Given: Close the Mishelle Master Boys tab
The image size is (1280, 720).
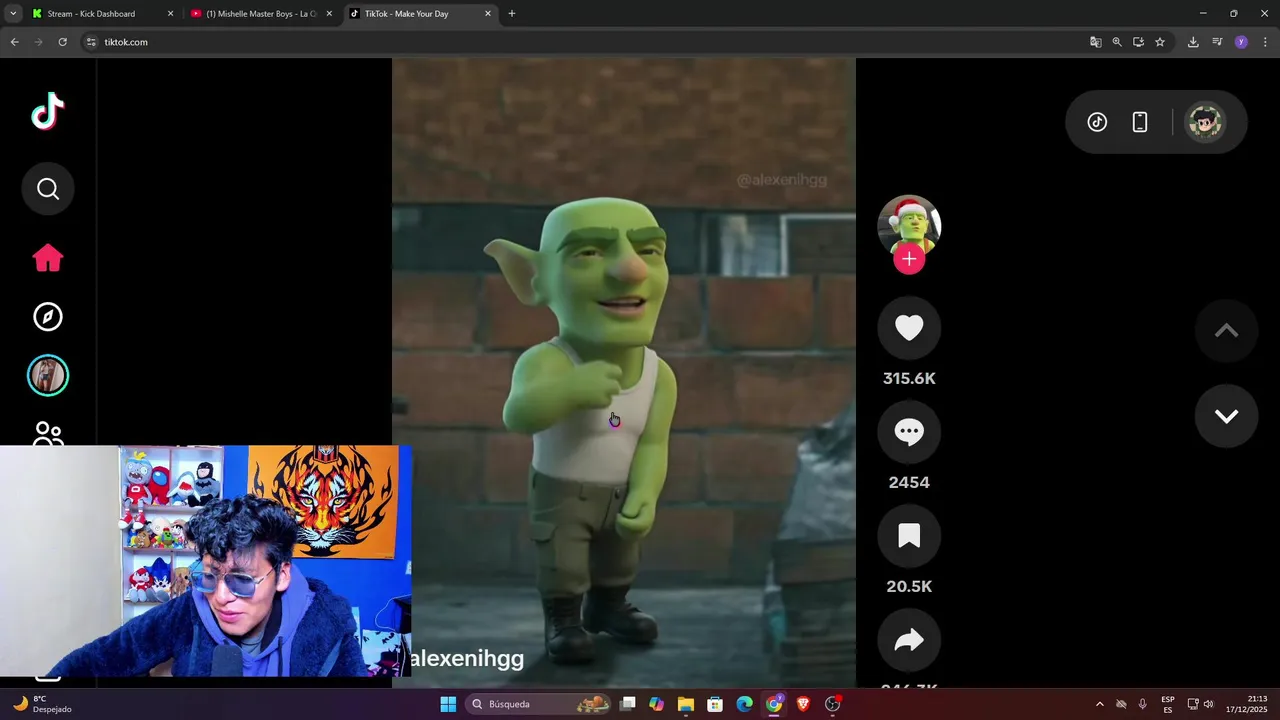Looking at the screenshot, I should (x=329, y=14).
